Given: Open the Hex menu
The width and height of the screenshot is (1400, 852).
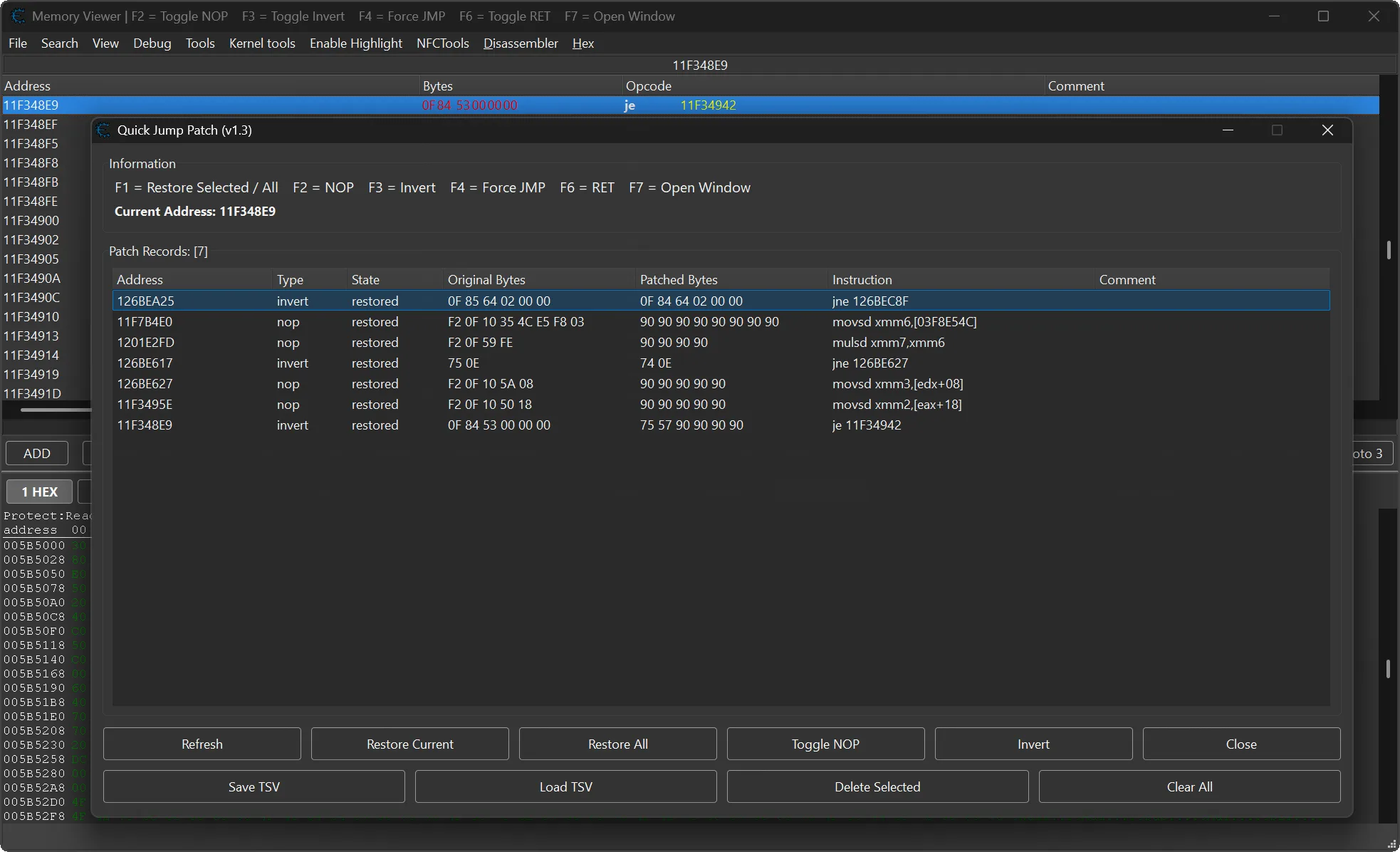Looking at the screenshot, I should (583, 43).
